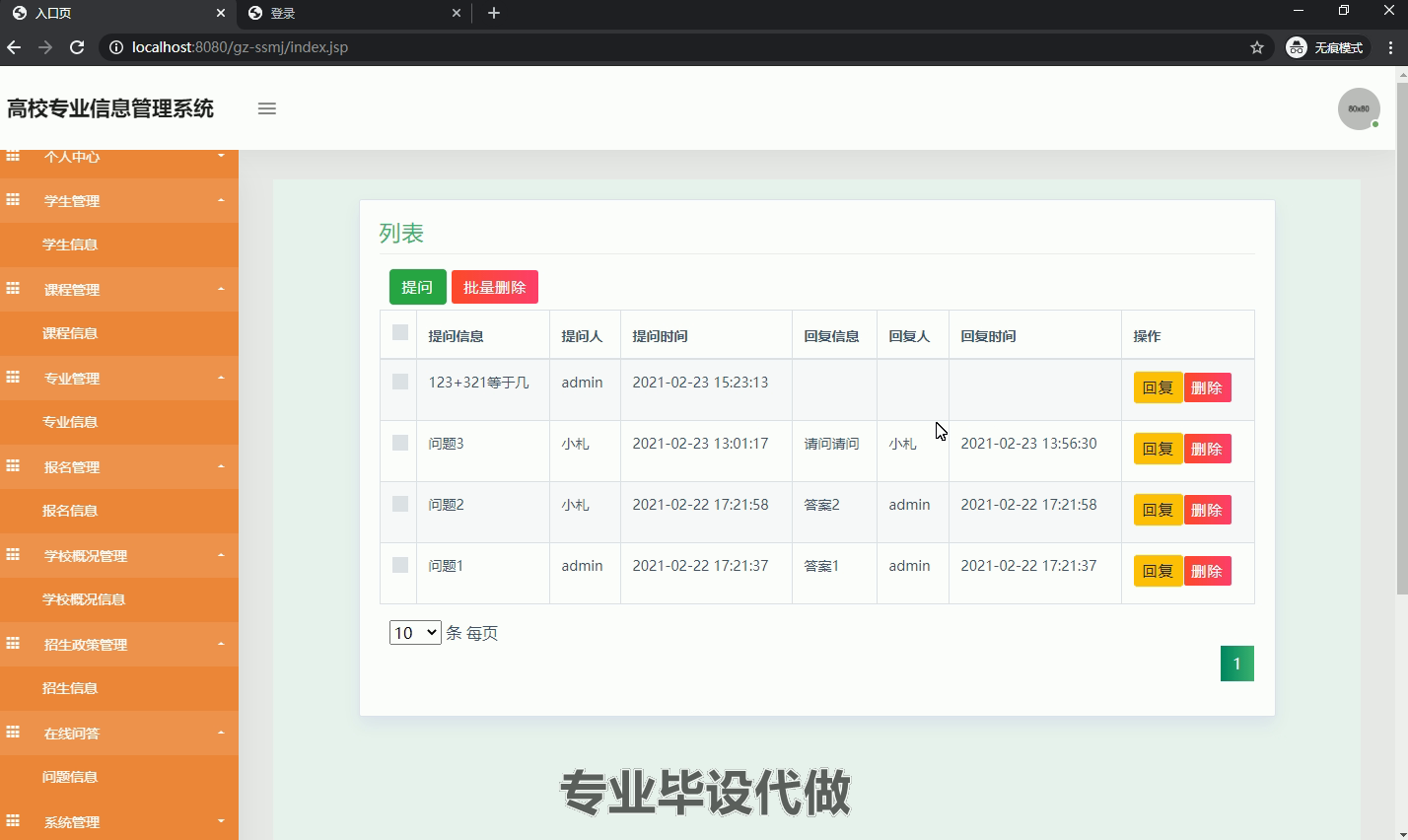Check the row checkbox for 问题2

point(400,504)
